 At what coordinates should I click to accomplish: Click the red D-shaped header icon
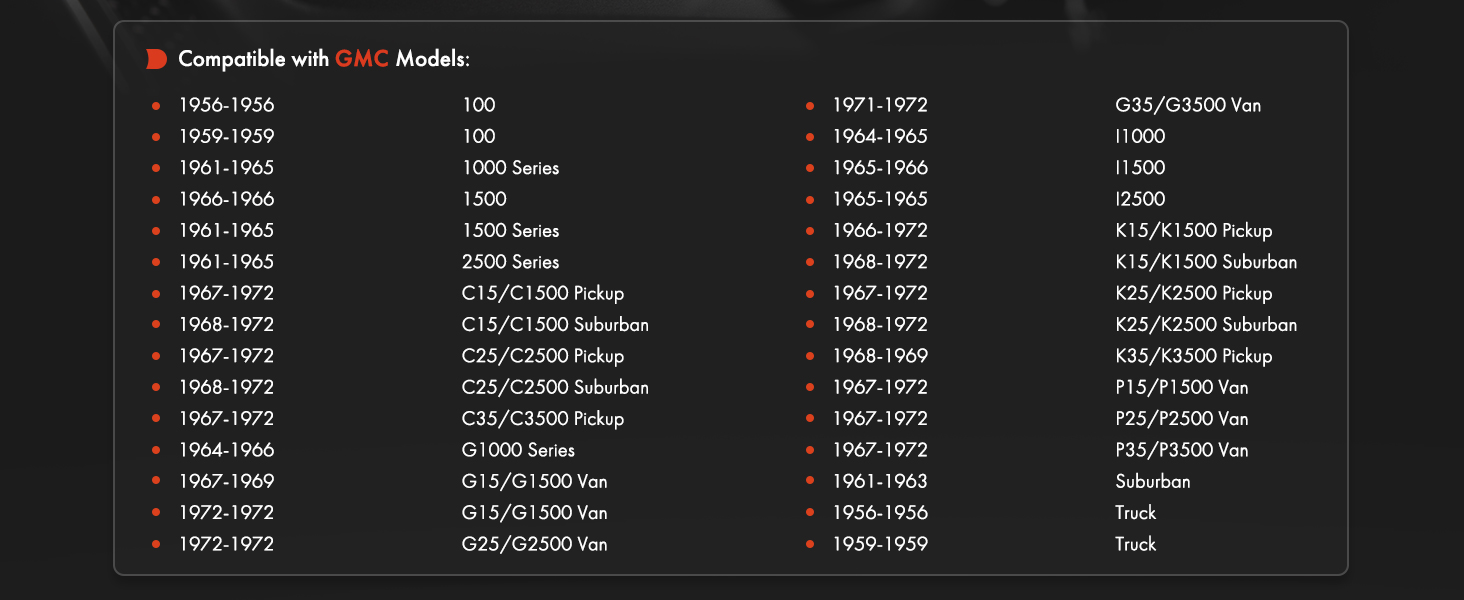click(x=156, y=59)
